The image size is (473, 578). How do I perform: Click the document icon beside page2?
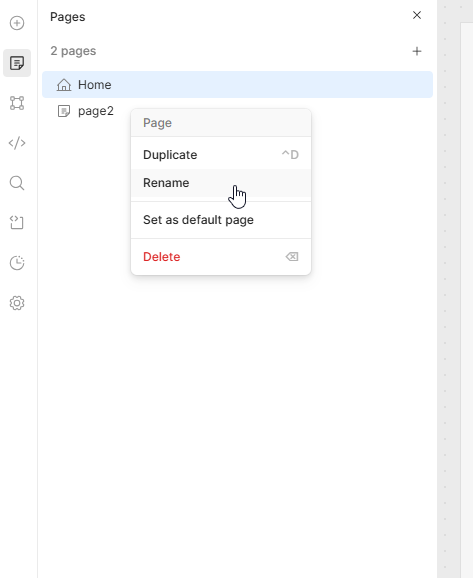pos(64,111)
